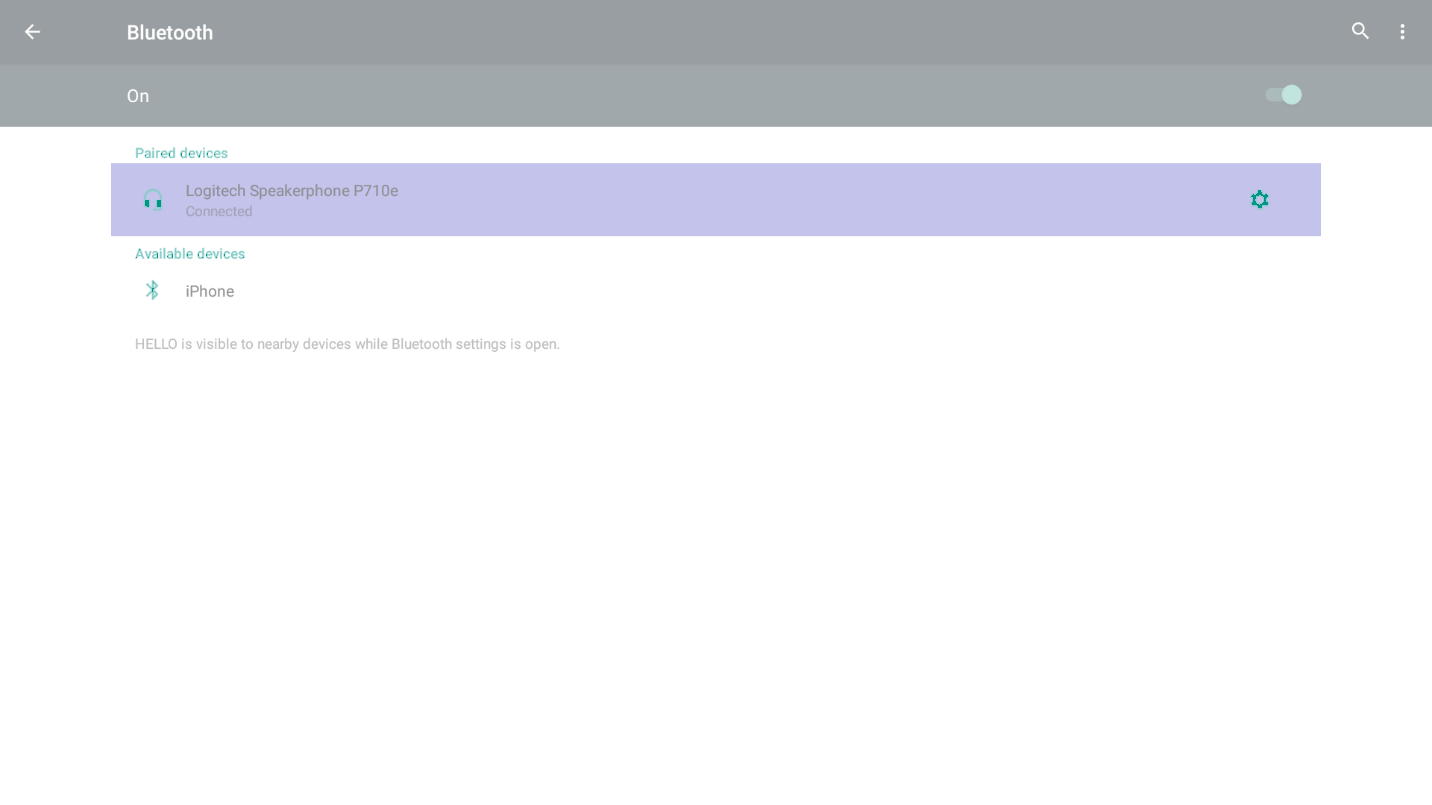
Task: Turn off the Bluetooth switch
Action: [1283, 95]
